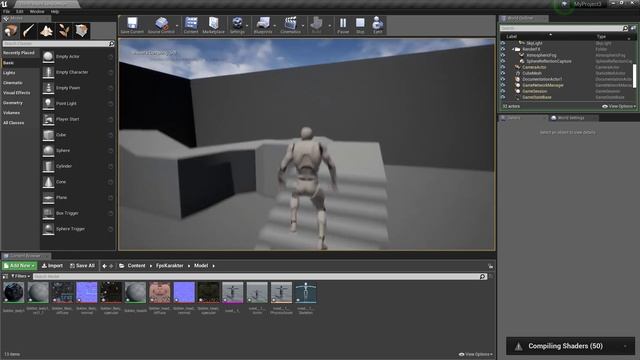Open Settings dropdown arrow
This screenshot has height=360, width=640.
click(x=247, y=26)
